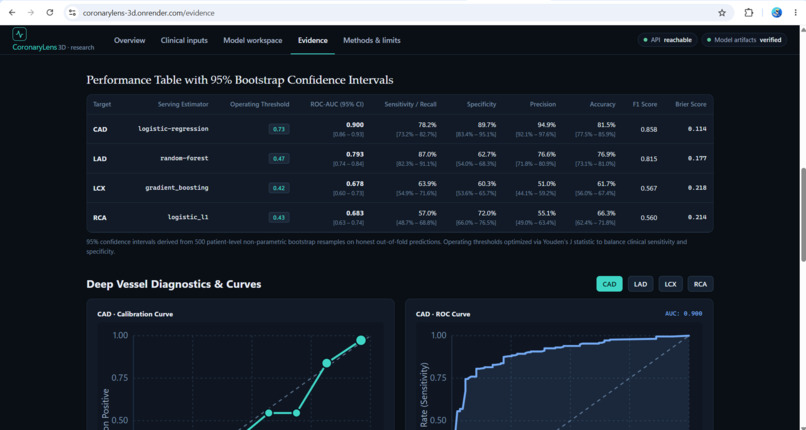Click RCA Brier score 0.214

point(697,217)
